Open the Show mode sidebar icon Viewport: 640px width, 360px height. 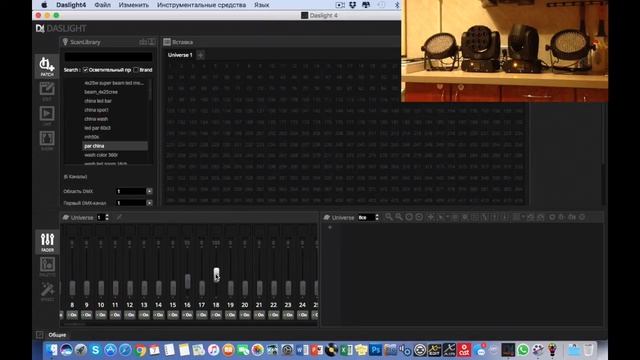coord(47,140)
